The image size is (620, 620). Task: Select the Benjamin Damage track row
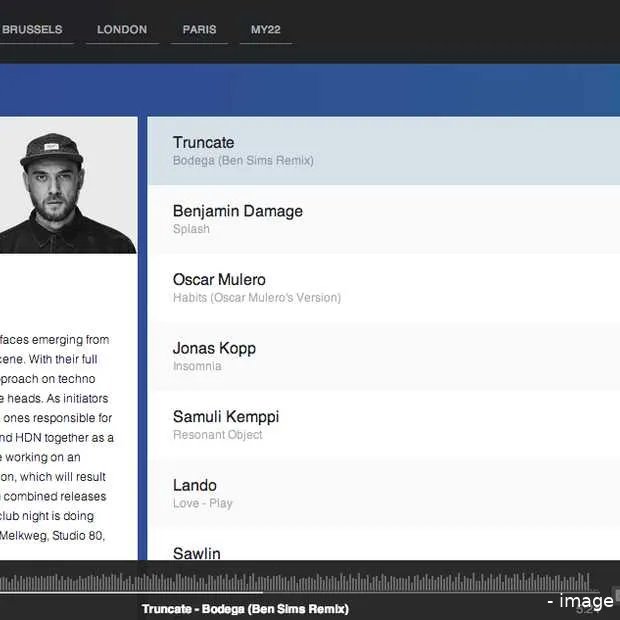(384, 219)
